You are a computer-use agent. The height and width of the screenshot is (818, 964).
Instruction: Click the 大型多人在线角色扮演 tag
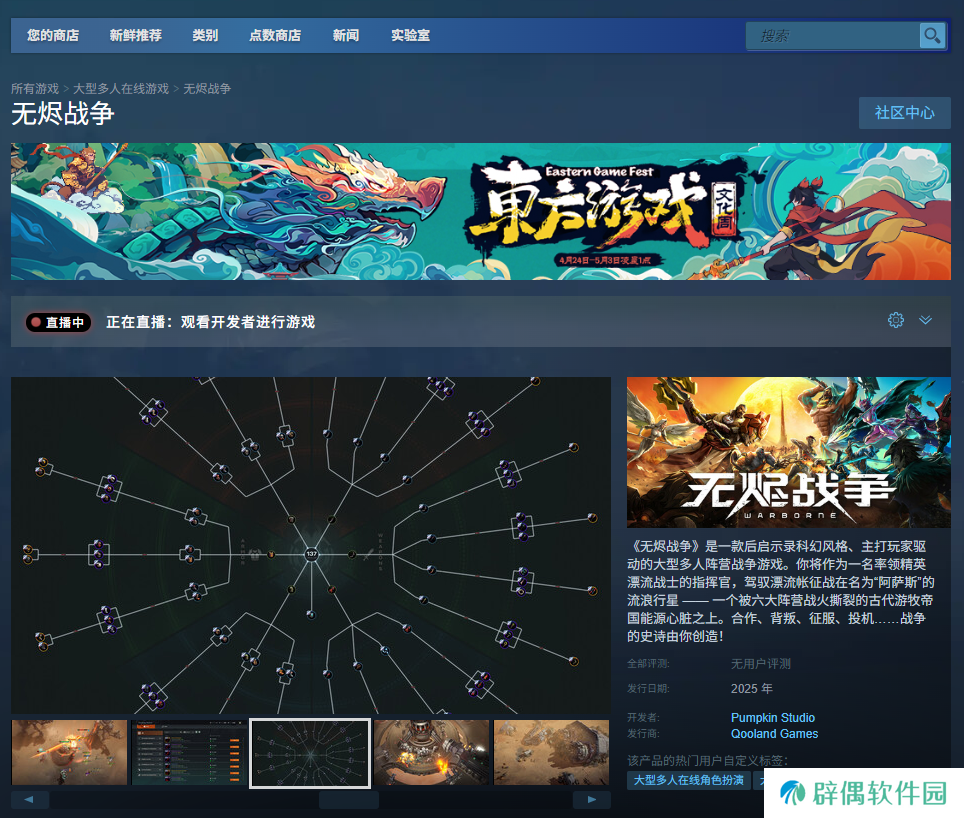[689, 780]
